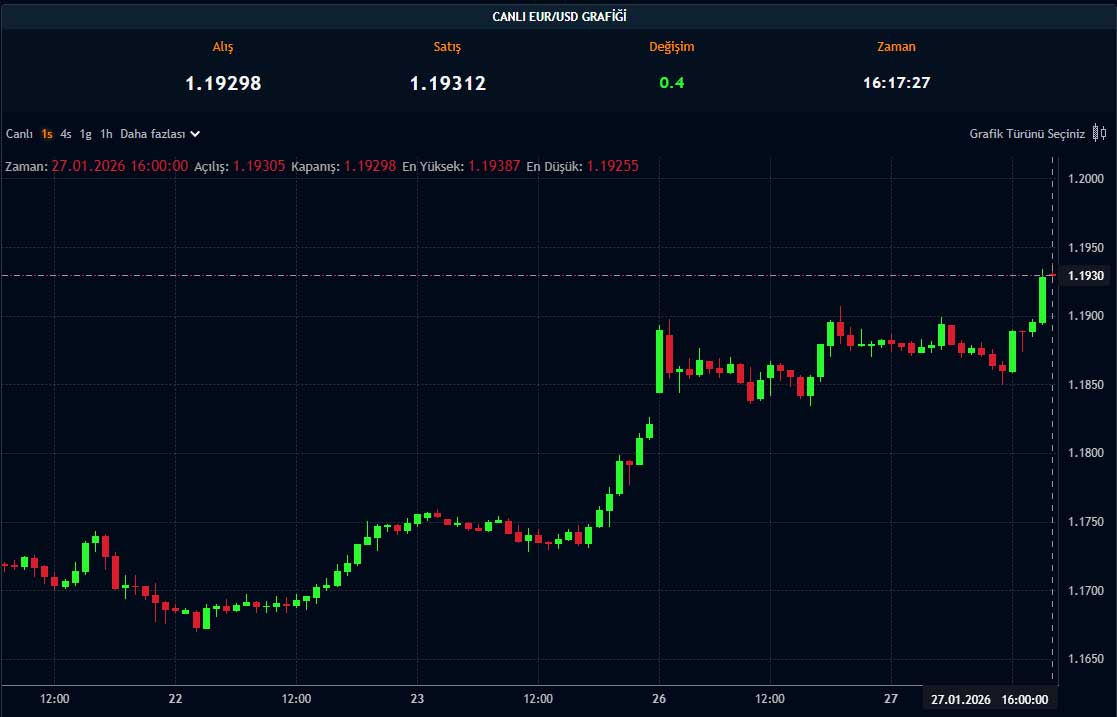This screenshot has height=717, width=1117.
Task: Select the 1g timeframe
Action: pyautogui.click(x=85, y=133)
